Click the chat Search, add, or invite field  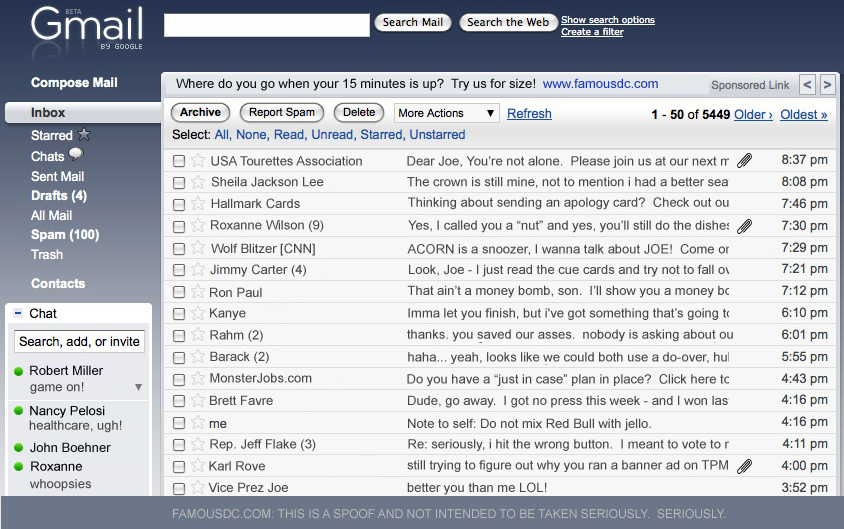(x=79, y=341)
